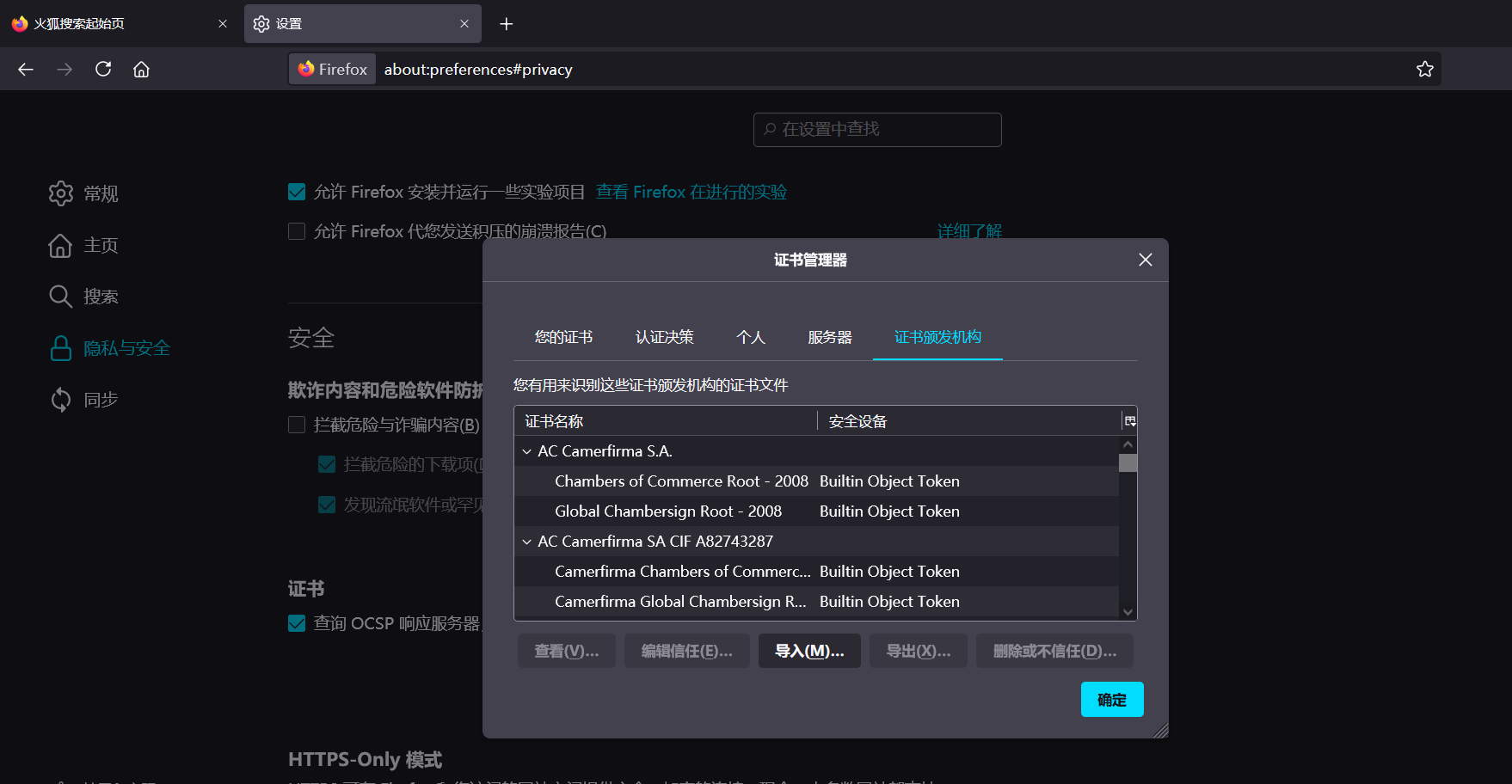
Task: Select the 同步 sync icon in sidebar
Action: (x=60, y=399)
